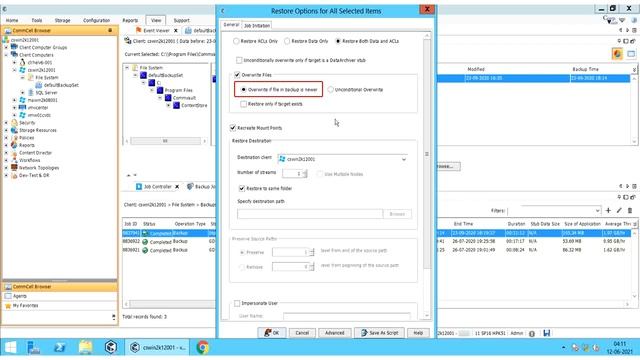Click the delete filter trash icon
The width and height of the screenshot is (640, 360).
pos(630,211)
